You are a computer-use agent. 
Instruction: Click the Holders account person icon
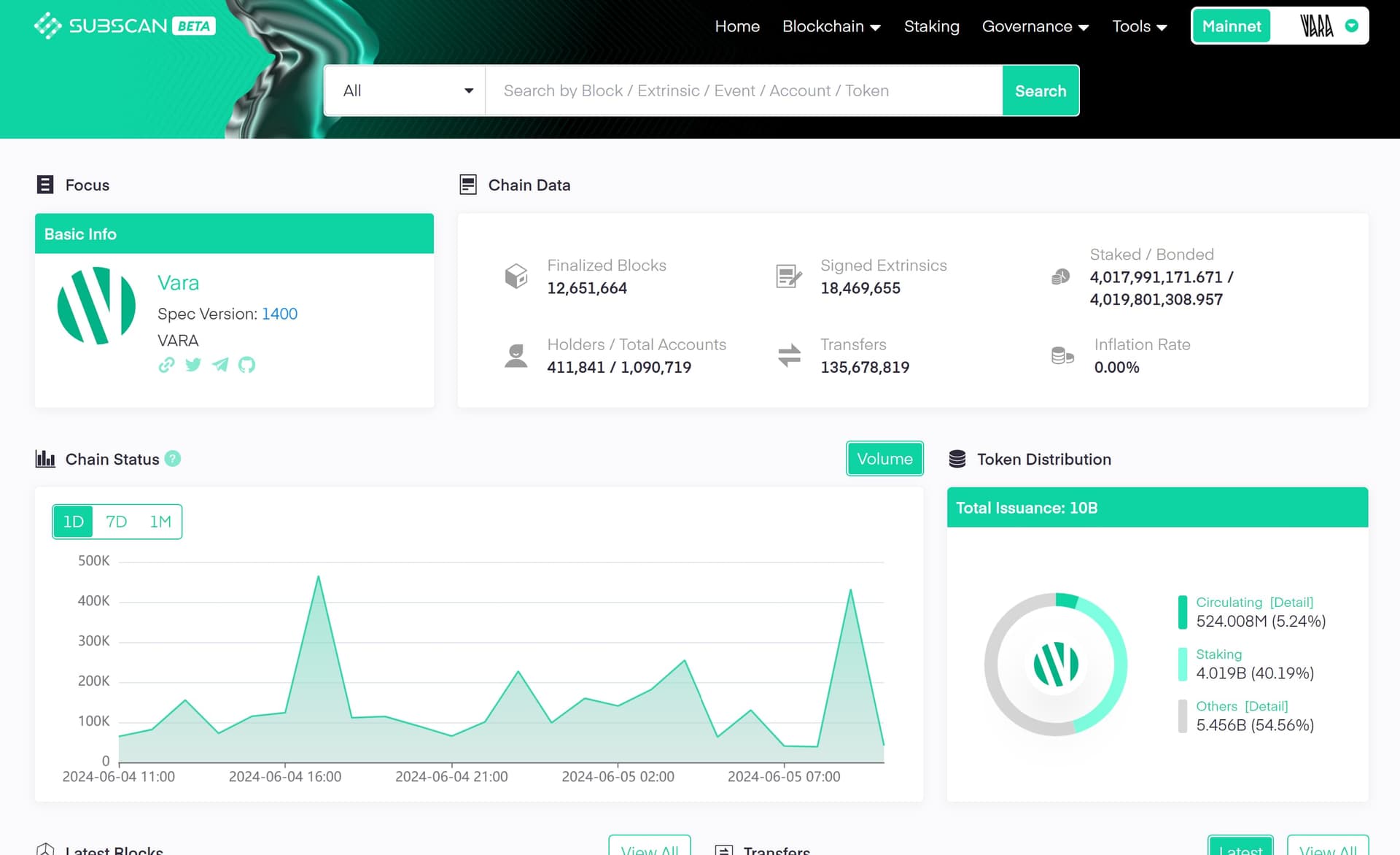point(516,355)
